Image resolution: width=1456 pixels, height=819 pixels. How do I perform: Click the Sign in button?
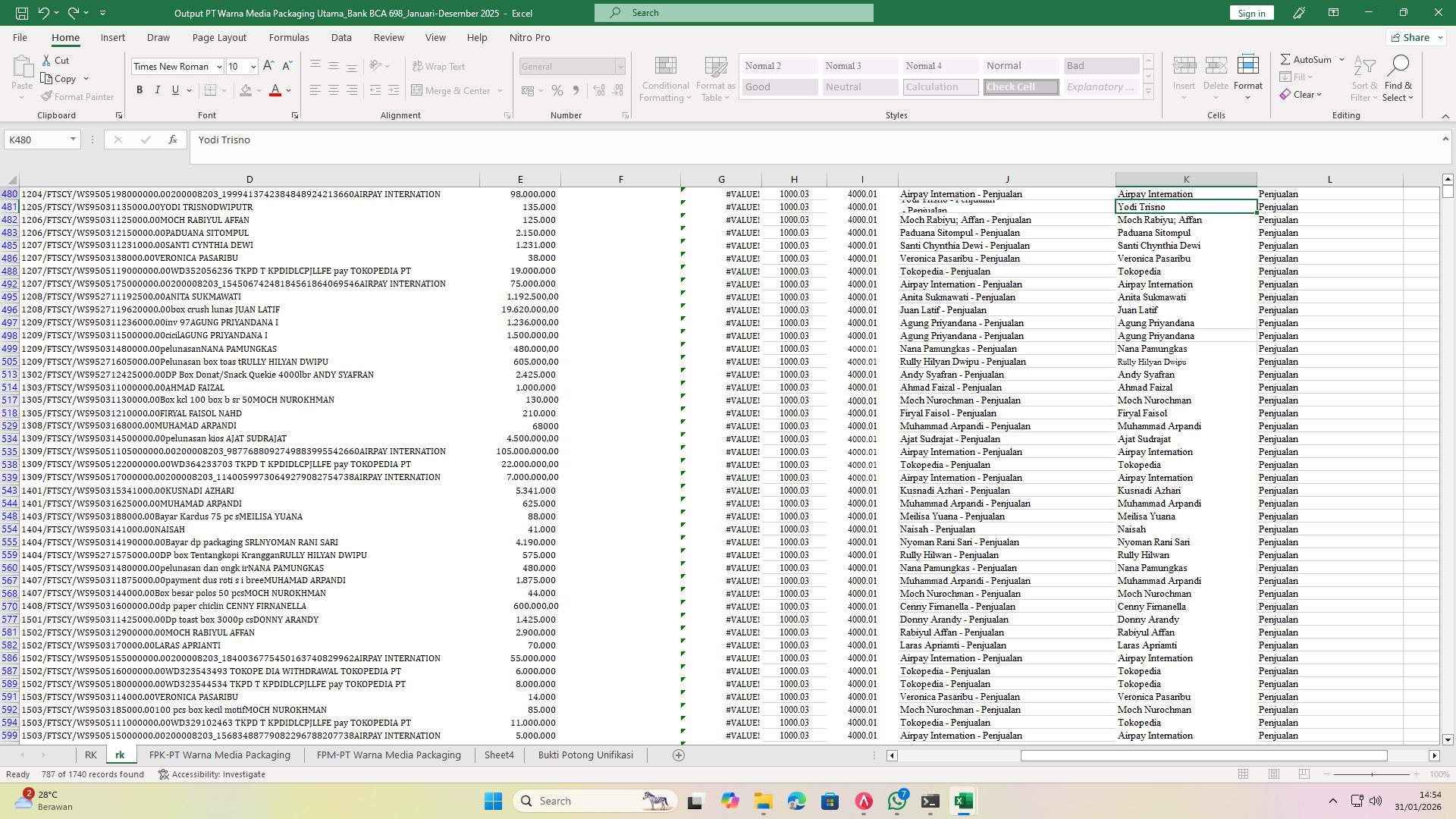tap(1250, 13)
